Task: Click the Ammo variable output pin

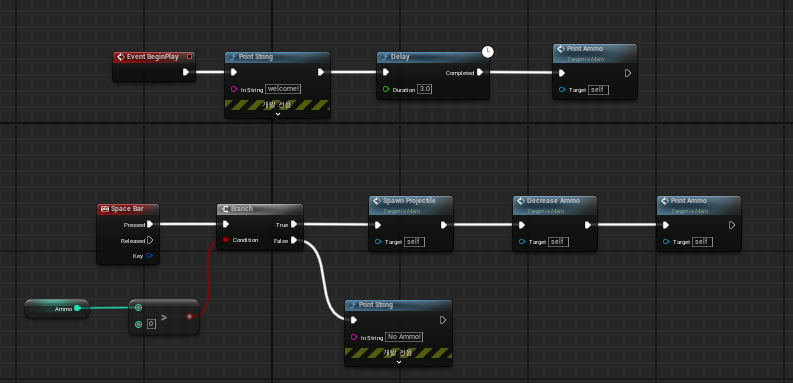Action: (x=77, y=308)
